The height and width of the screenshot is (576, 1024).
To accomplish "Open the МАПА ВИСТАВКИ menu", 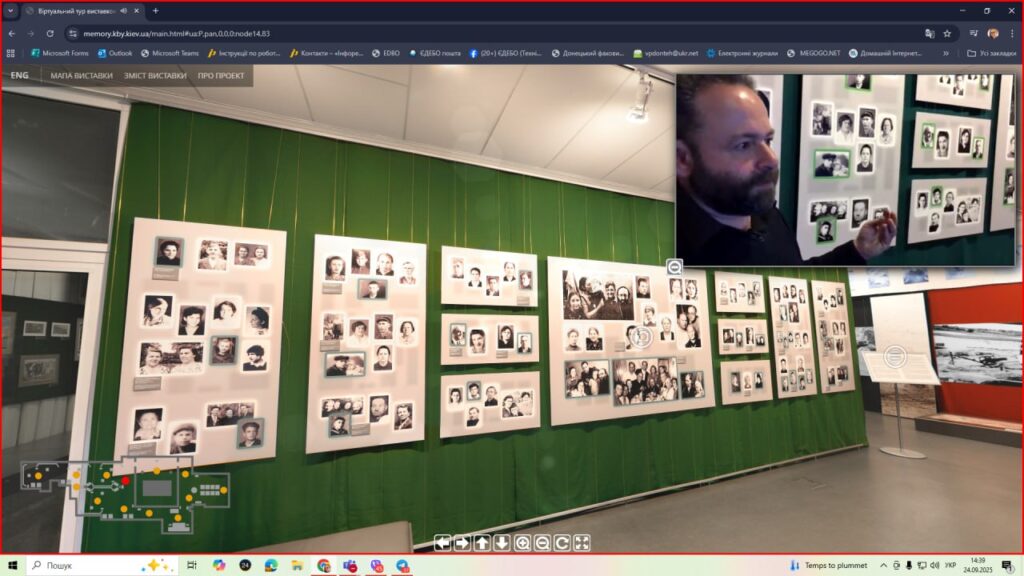I will click(x=82, y=75).
